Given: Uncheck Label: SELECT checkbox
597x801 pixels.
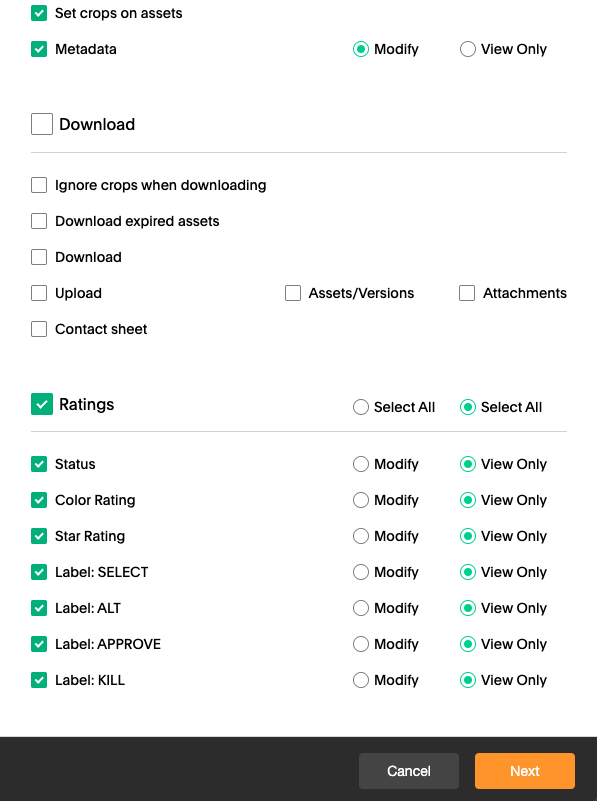Looking at the screenshot, I should (x=39, y=572).
